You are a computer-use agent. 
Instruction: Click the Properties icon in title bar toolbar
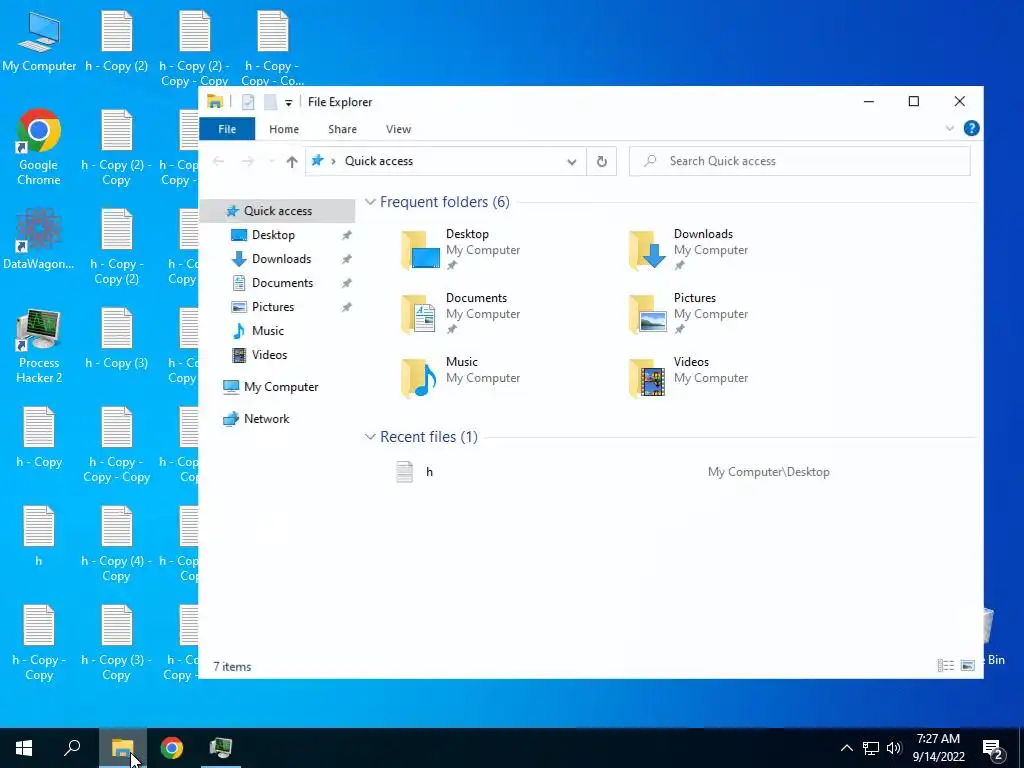tap(248, 102)
